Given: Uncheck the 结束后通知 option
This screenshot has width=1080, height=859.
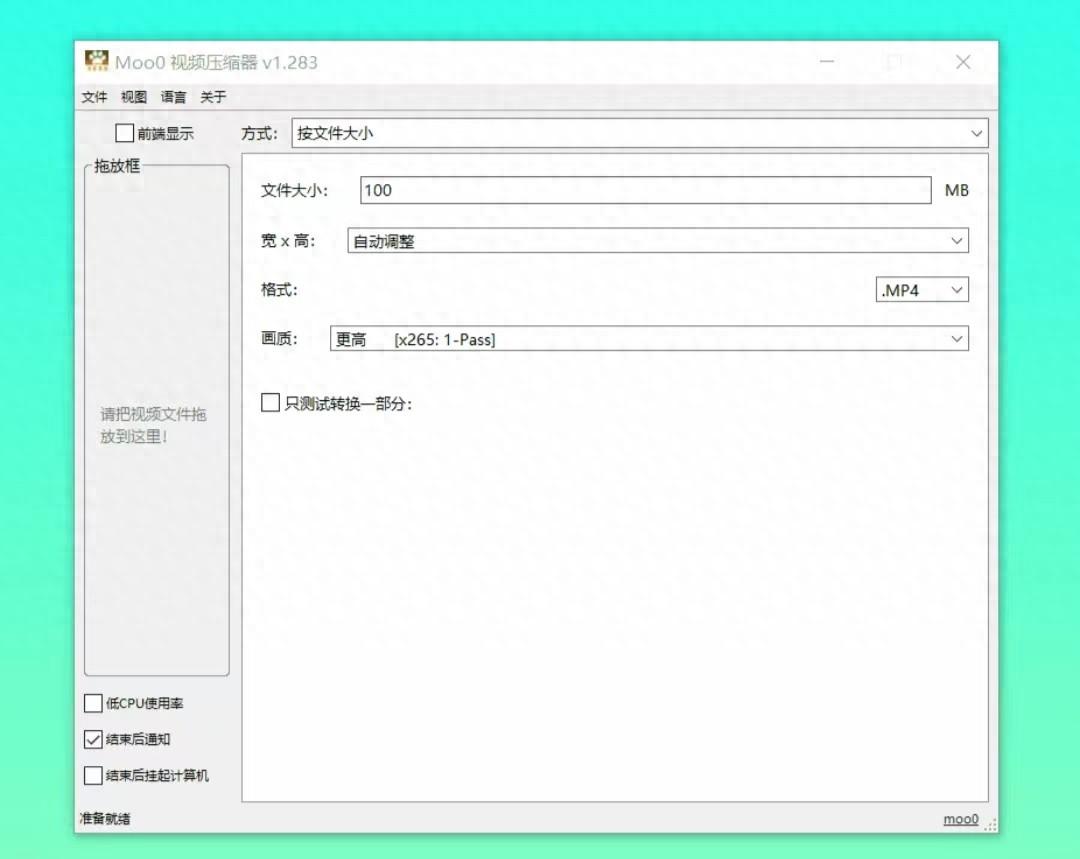Looking at the screenshot, I should coord(93,740).
